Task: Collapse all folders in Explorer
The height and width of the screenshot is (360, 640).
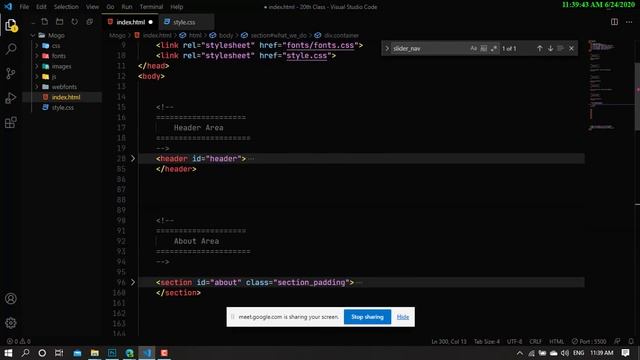Action: [x=90, y=22]
